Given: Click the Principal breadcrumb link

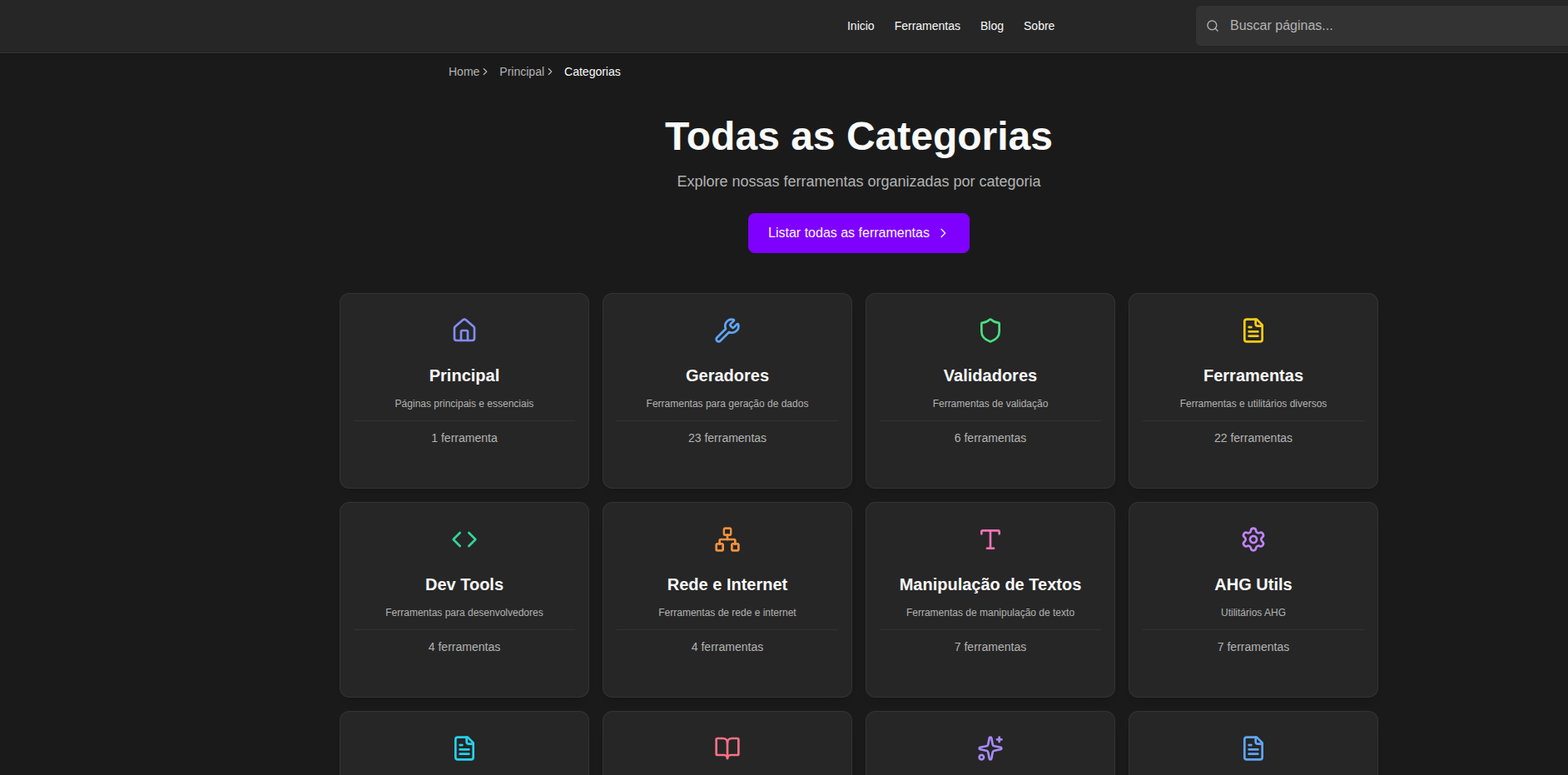Looking at the screenshot, I should [x=522, y=72].
